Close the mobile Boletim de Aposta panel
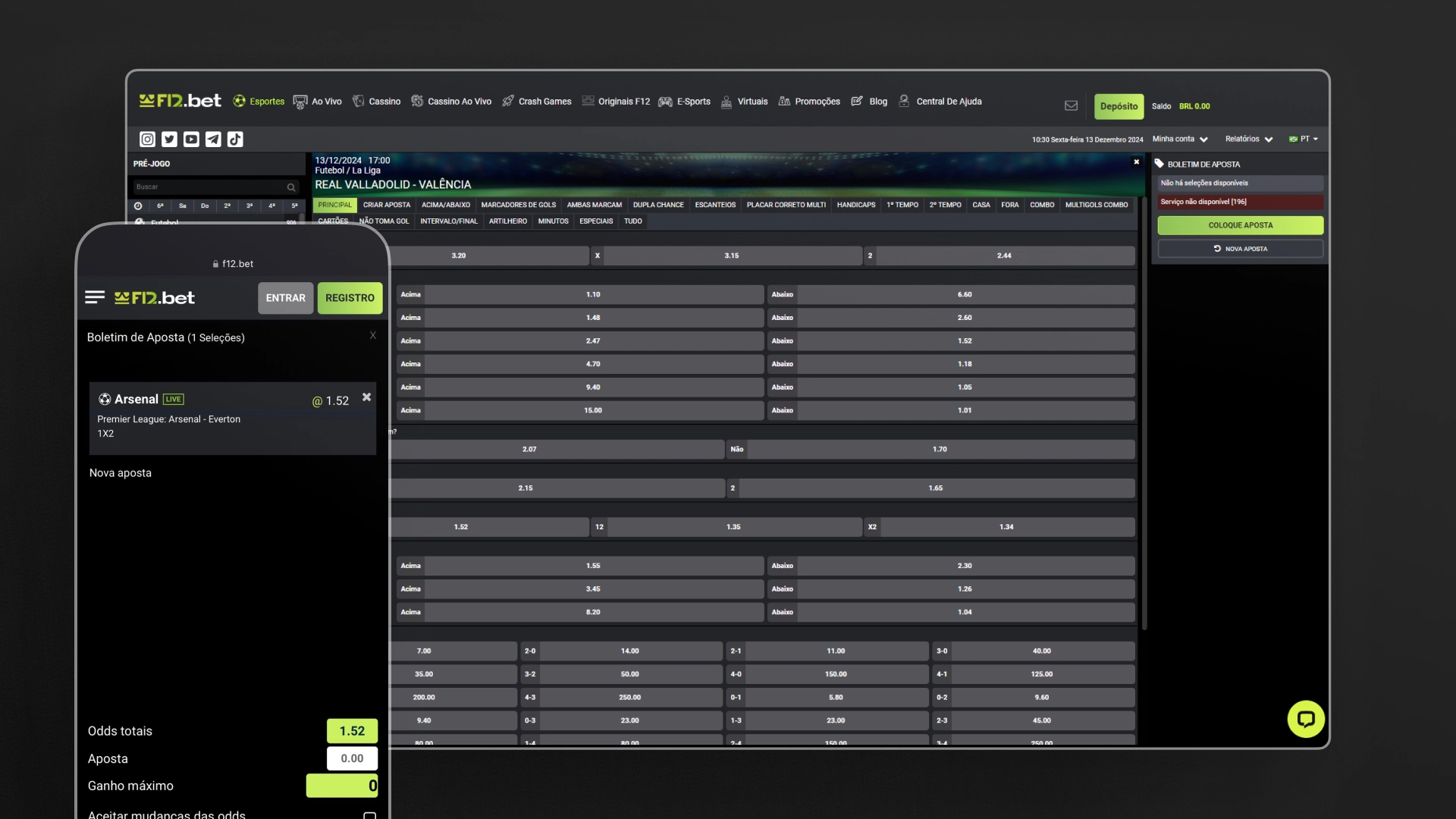Screen dimensions: 1456x819 pyautogui.click(x=373, y=335)
